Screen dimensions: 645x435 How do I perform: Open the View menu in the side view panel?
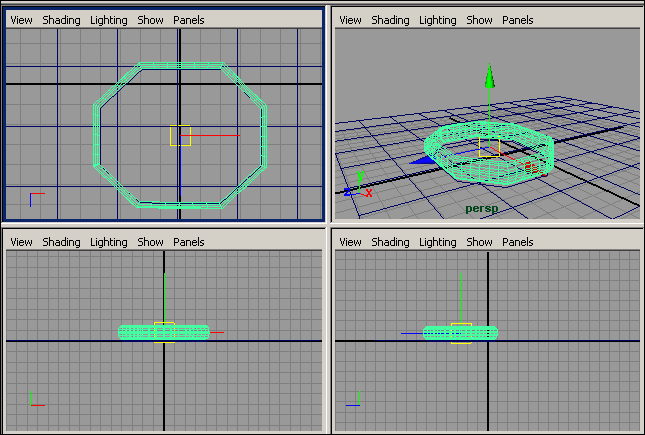click(x=350, y=242)
